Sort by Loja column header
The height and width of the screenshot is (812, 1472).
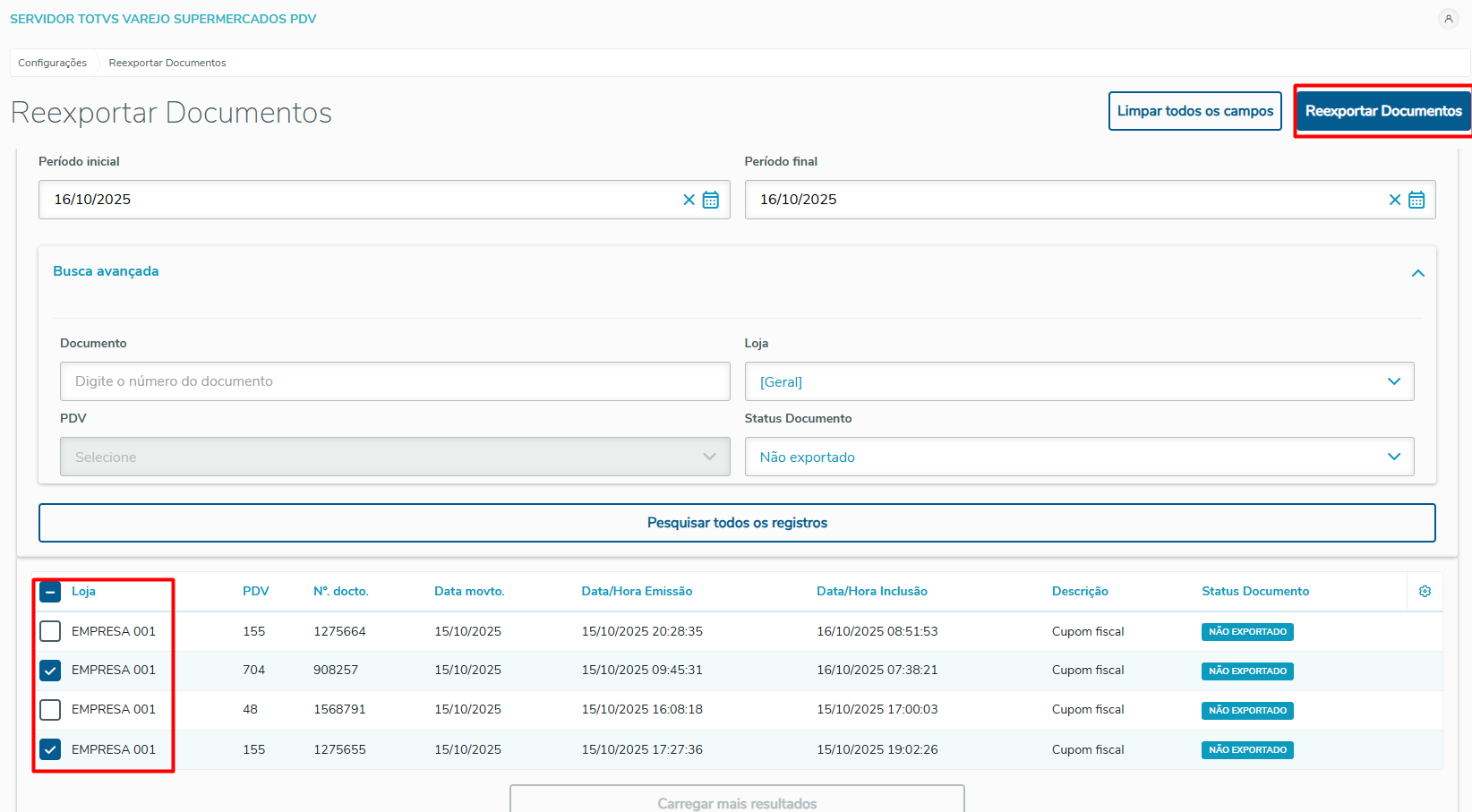(83, 591)
